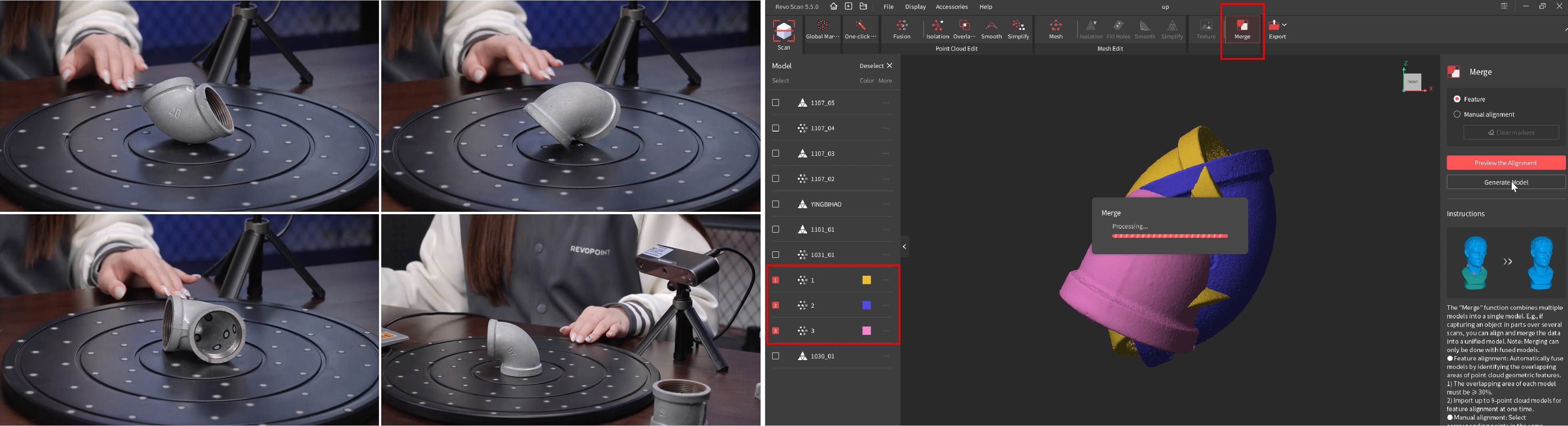This screenshot has height=426, width=1568.
Task: Open the Accessories menu
Action: tap(951, 7)
